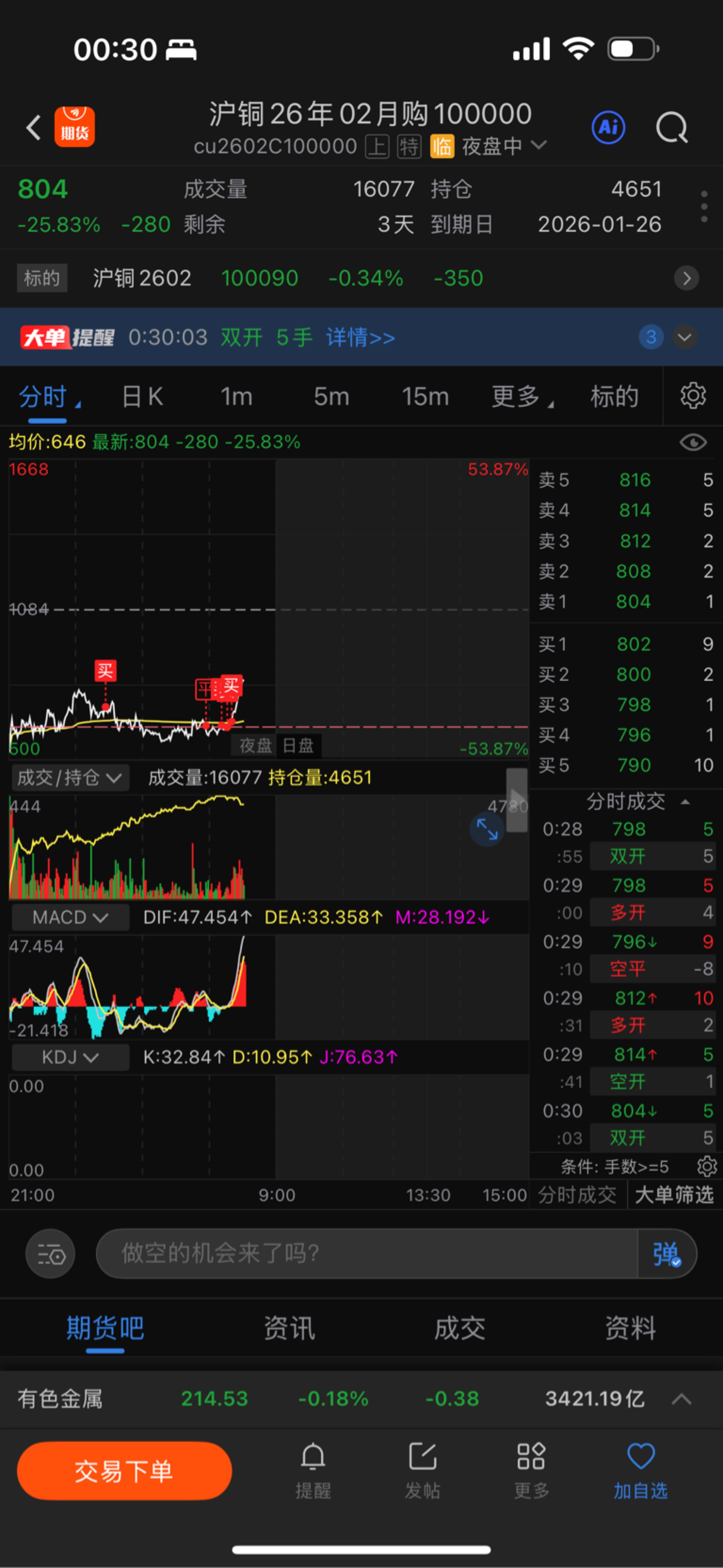
Task: Open chart settings gear icon
Action: [693, 396]
